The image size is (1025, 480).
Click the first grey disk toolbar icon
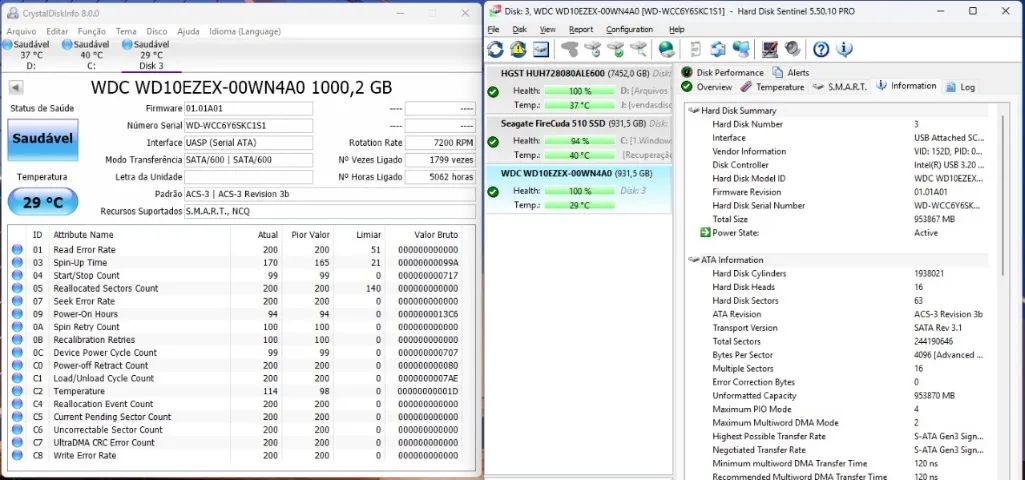569,49
